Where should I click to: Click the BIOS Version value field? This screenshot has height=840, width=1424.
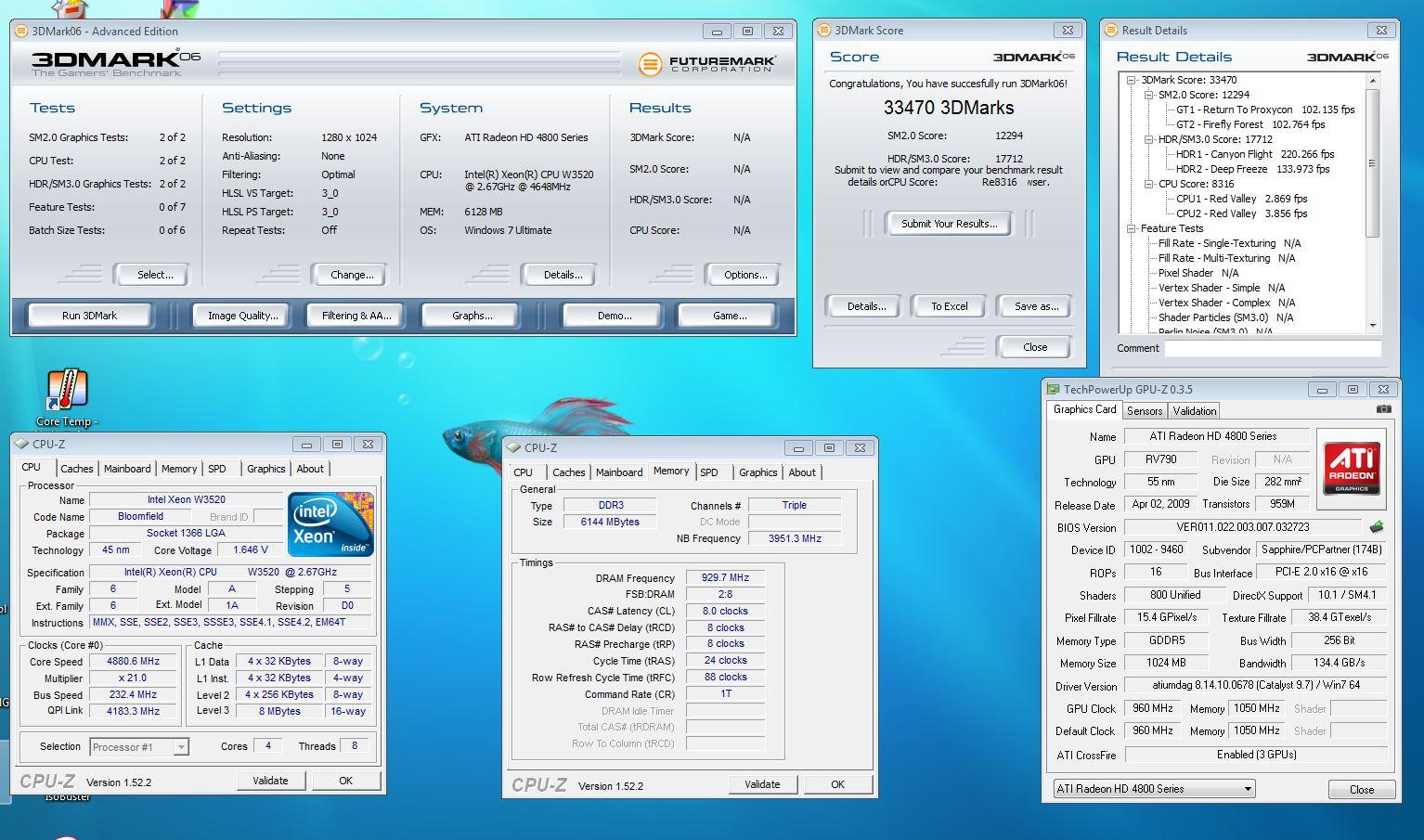click(1243, 527)
